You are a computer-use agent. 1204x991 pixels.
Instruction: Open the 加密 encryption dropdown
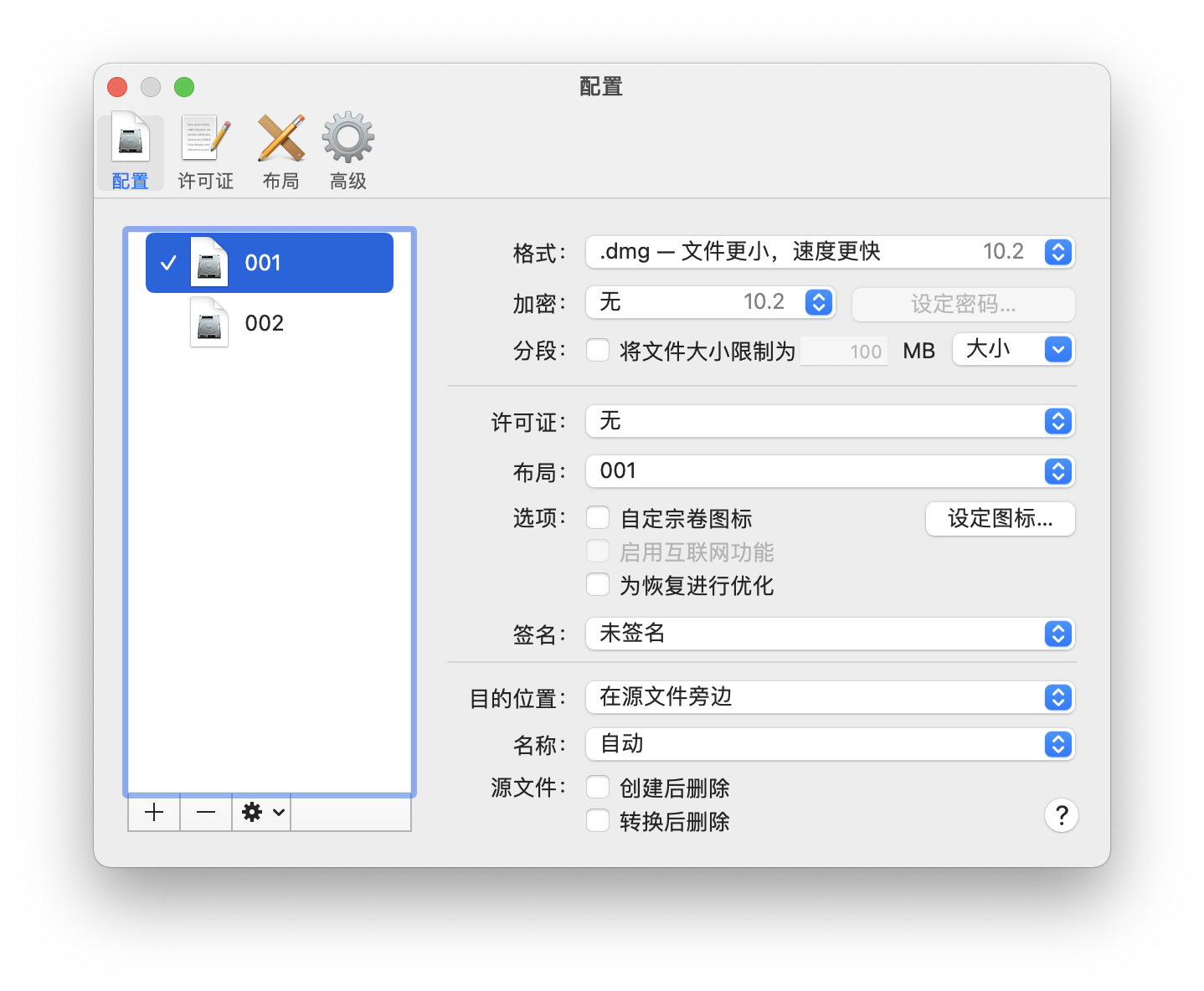click(710, 302)
